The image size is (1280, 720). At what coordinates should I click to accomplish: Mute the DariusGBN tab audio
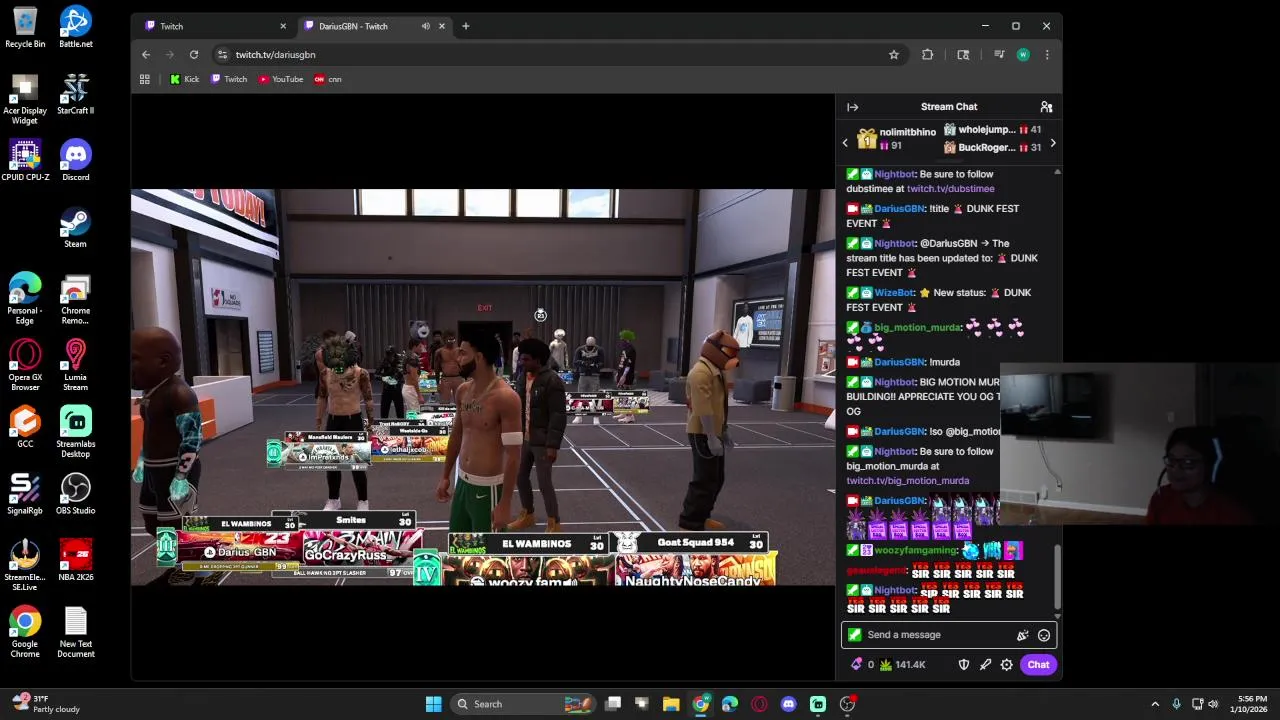click(x=426, y=26)
